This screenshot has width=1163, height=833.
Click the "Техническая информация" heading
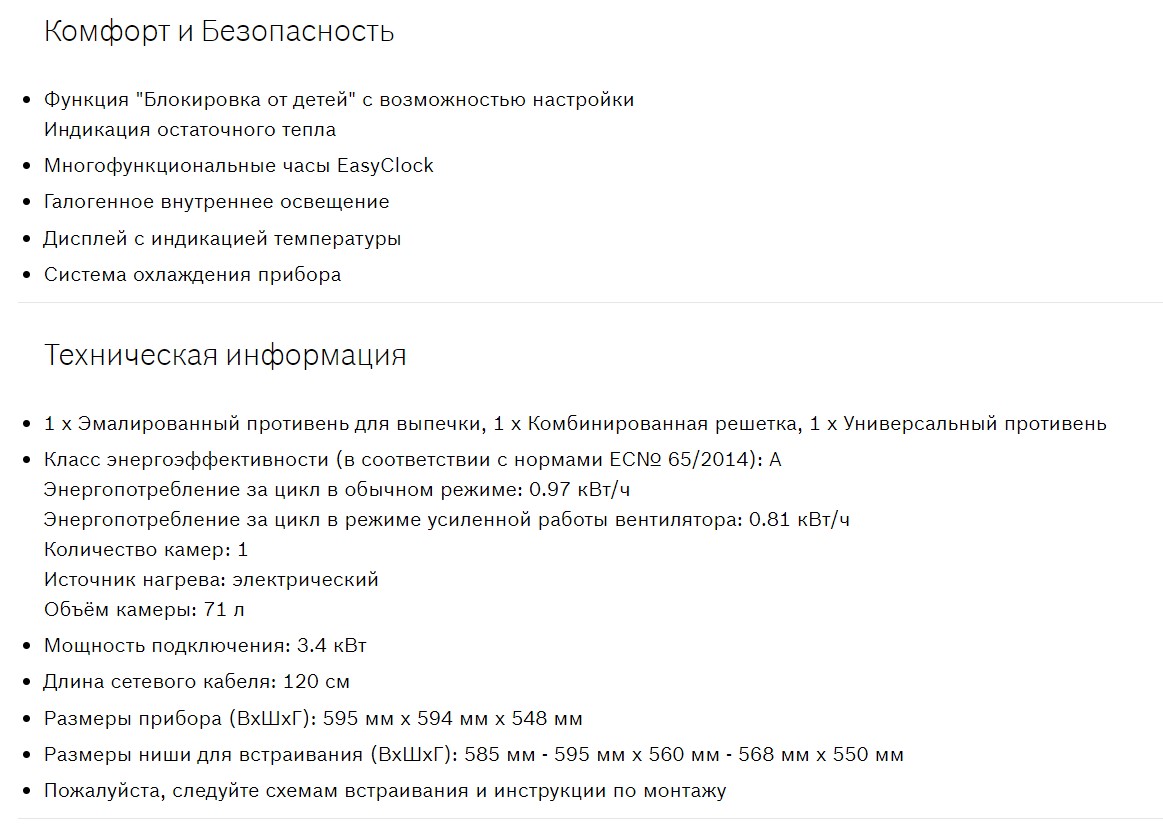pos(225,356)
